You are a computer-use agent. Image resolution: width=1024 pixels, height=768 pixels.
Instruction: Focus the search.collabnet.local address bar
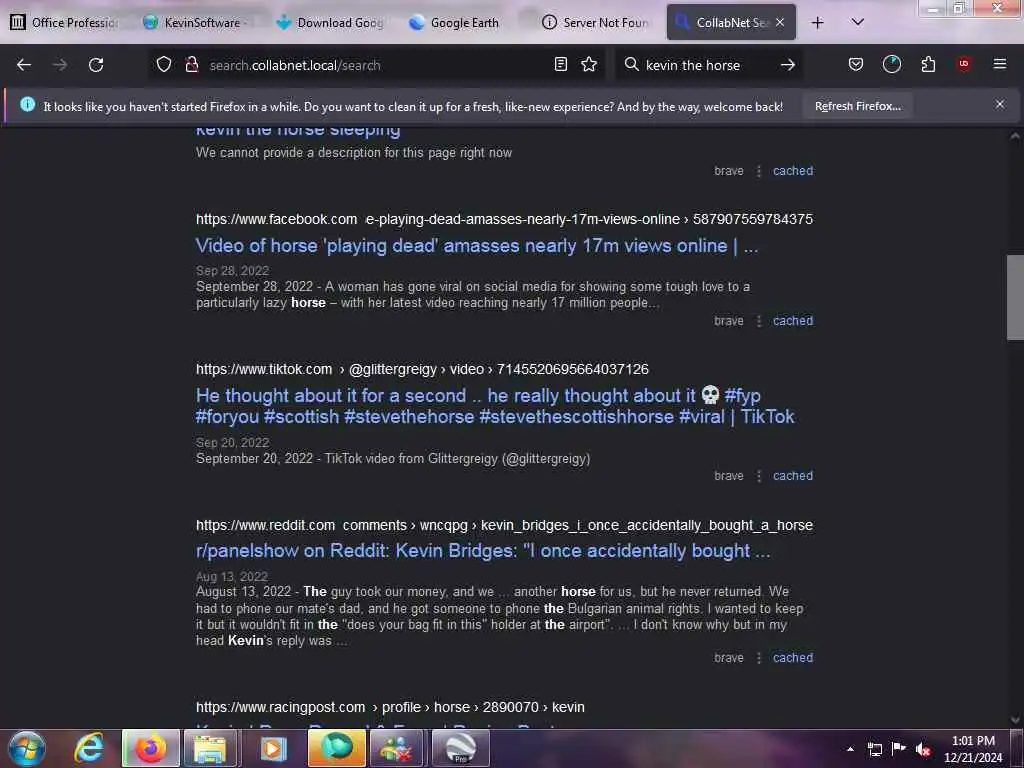tap(376, 65)
